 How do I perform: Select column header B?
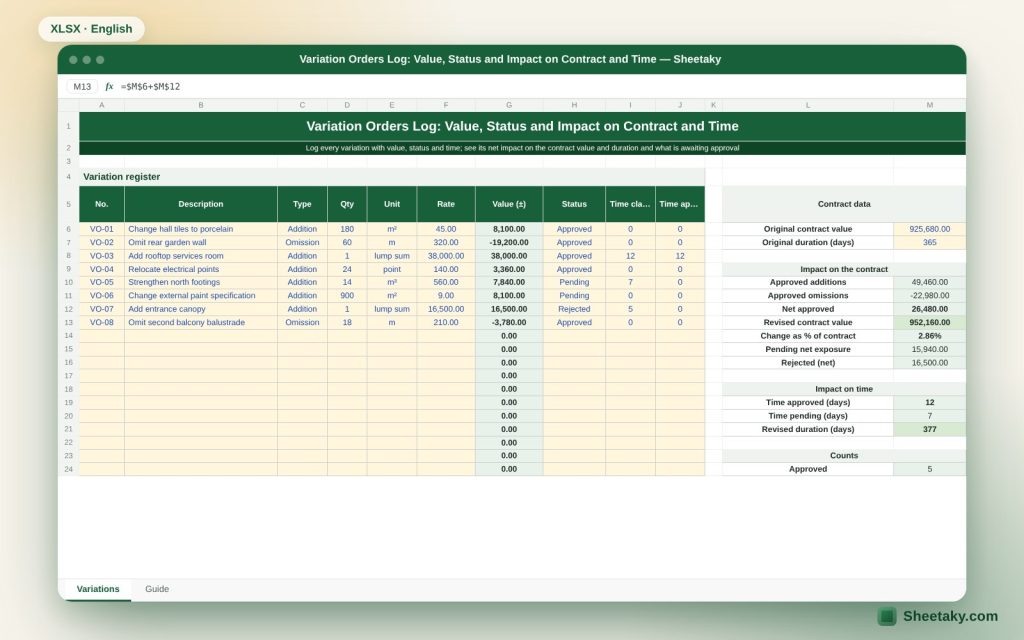[x=200, y=105]
